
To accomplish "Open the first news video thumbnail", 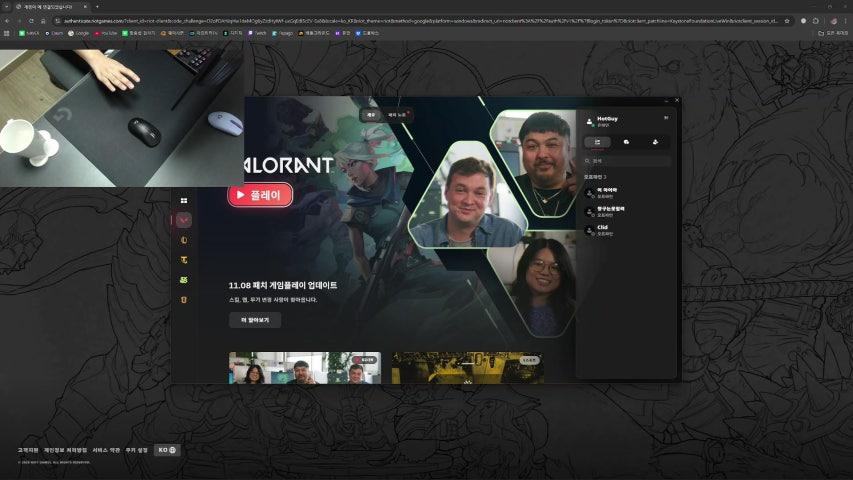I will pos(304,368).
